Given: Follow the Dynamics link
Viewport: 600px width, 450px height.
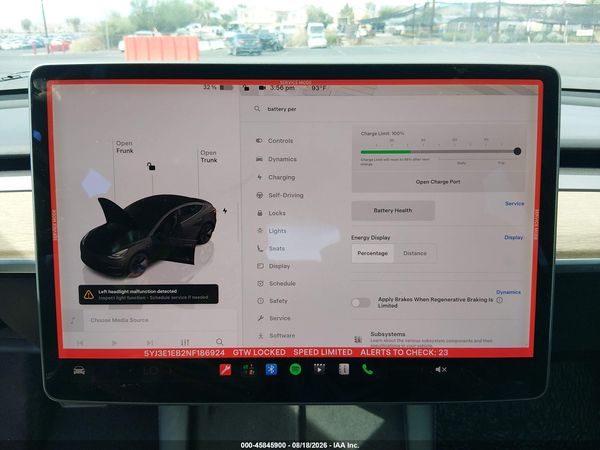Looking at the screenshot, I should (508, 292).
